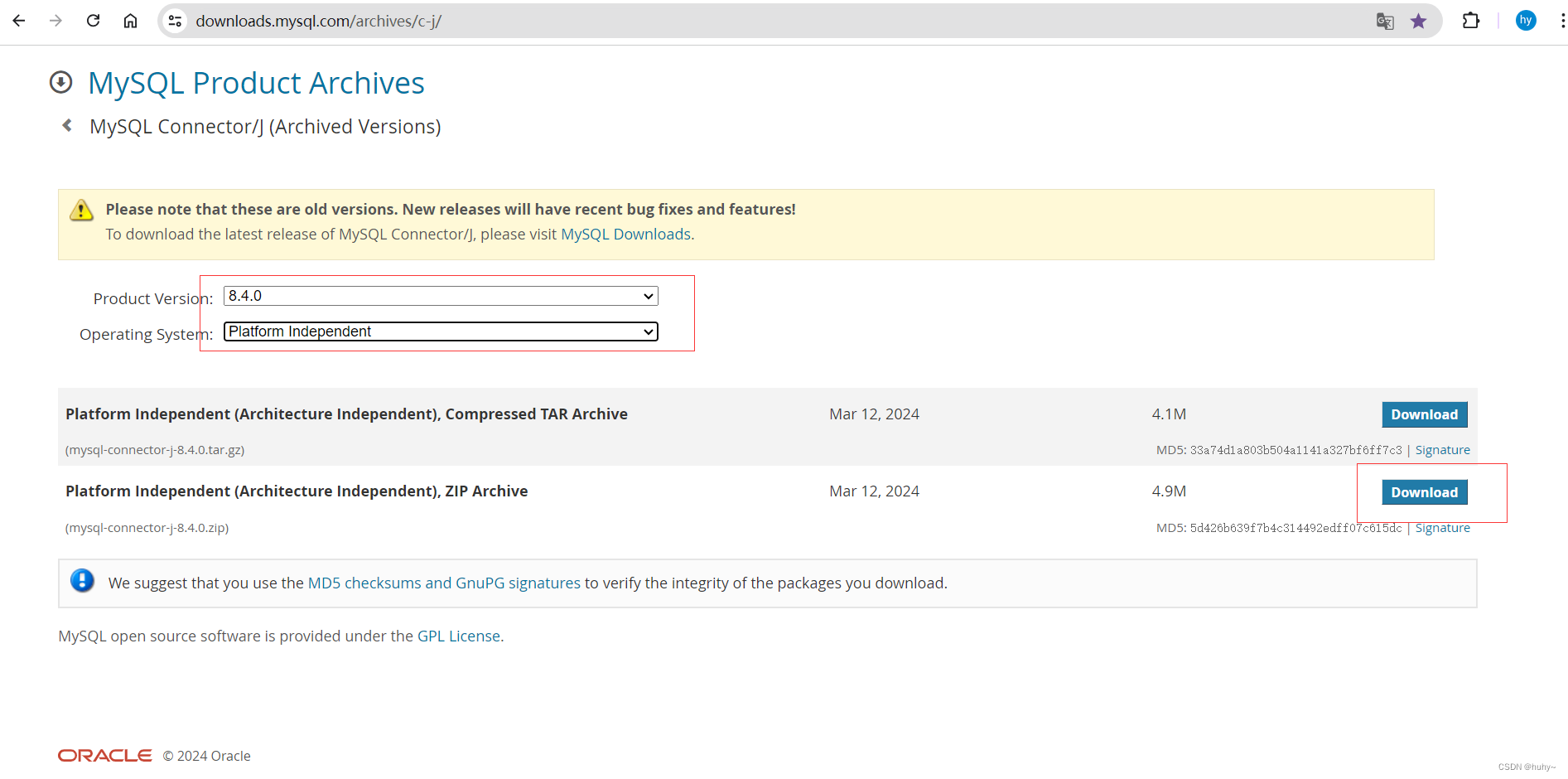
Task: Select the tar.gz MD5 checksum value
Action: [1295, 450]
